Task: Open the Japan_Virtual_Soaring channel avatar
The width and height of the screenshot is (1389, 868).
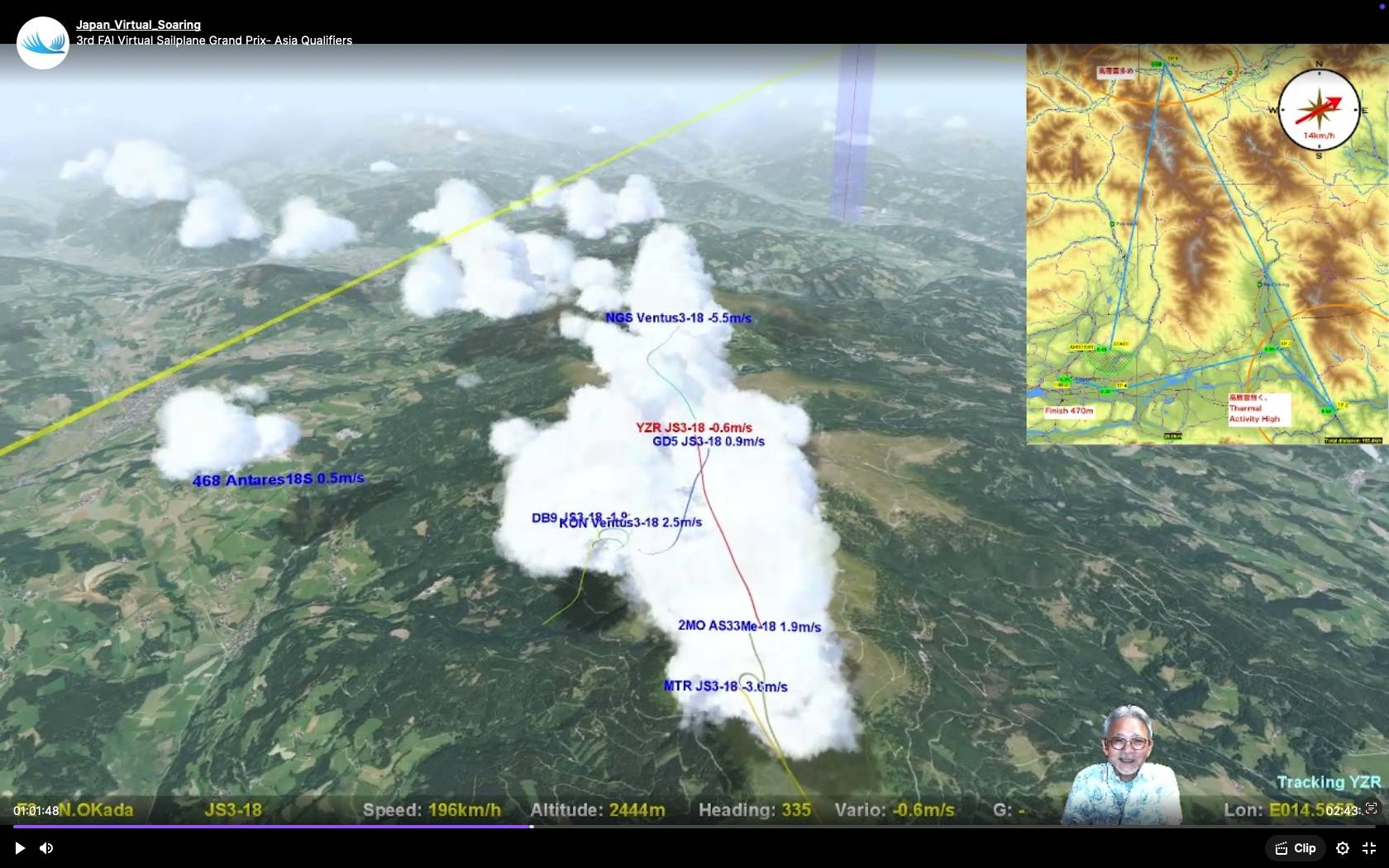Action: (x=42, y=43)
